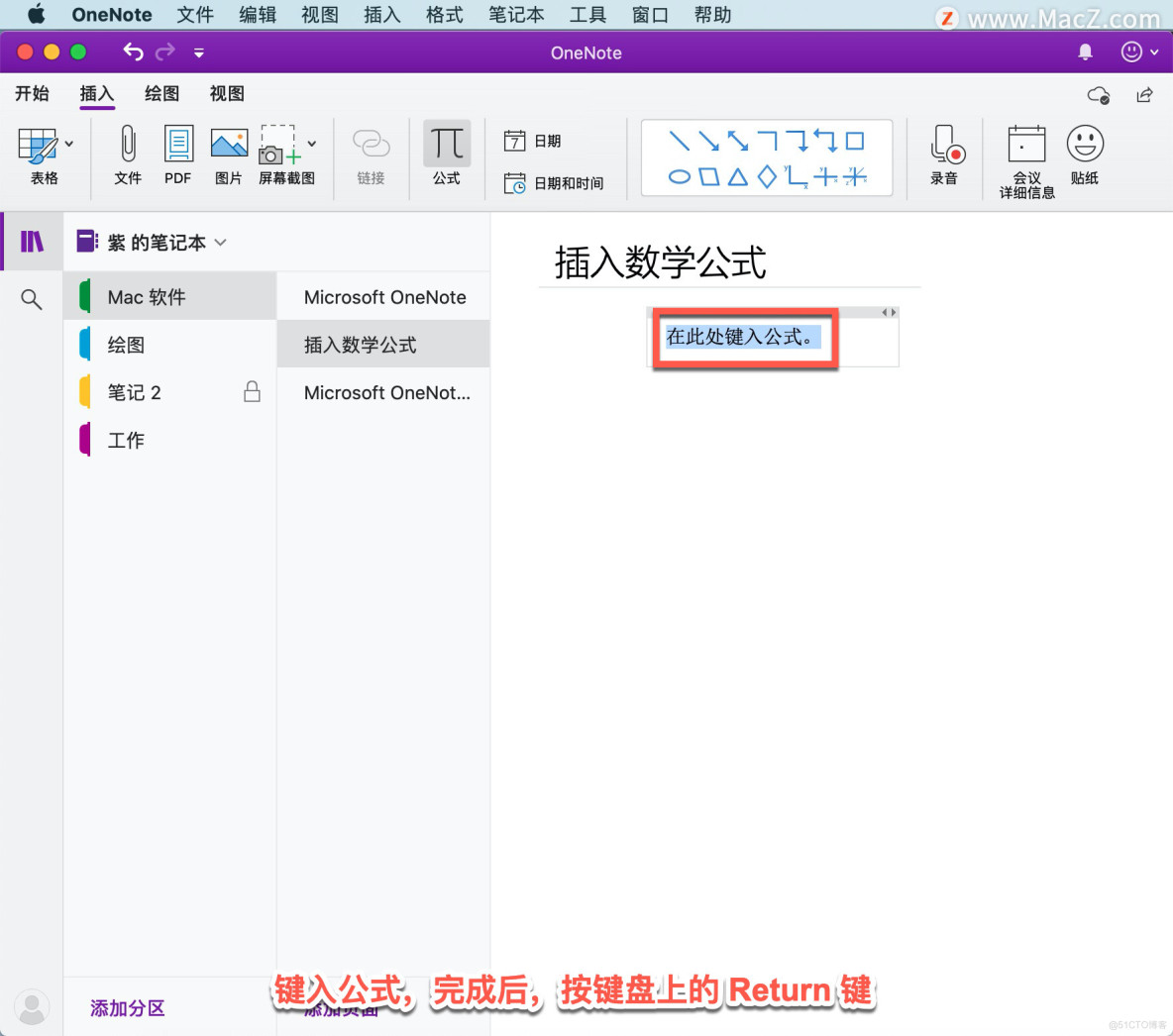The image size is (1173, 1036).
Task: Open the 紫 的笔记本 notebook switcher chevron
Action: point(220,241)
